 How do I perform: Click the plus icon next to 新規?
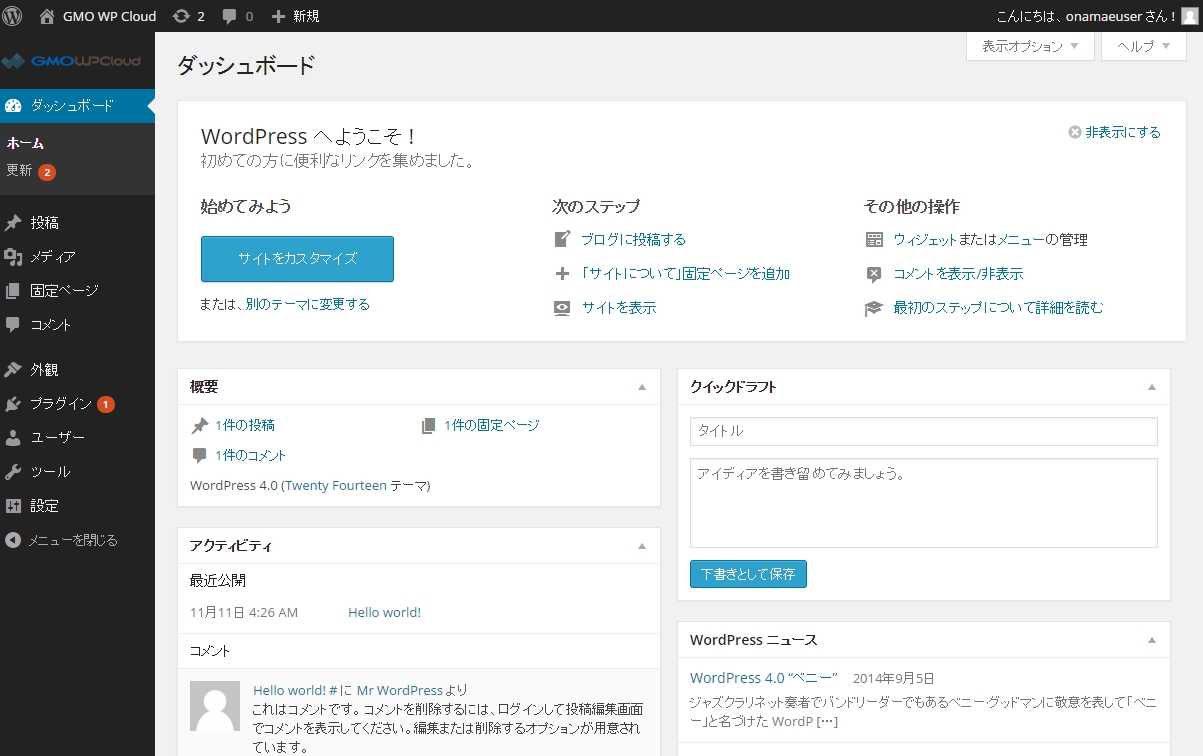pyautogui.click(x=279, y=16)
